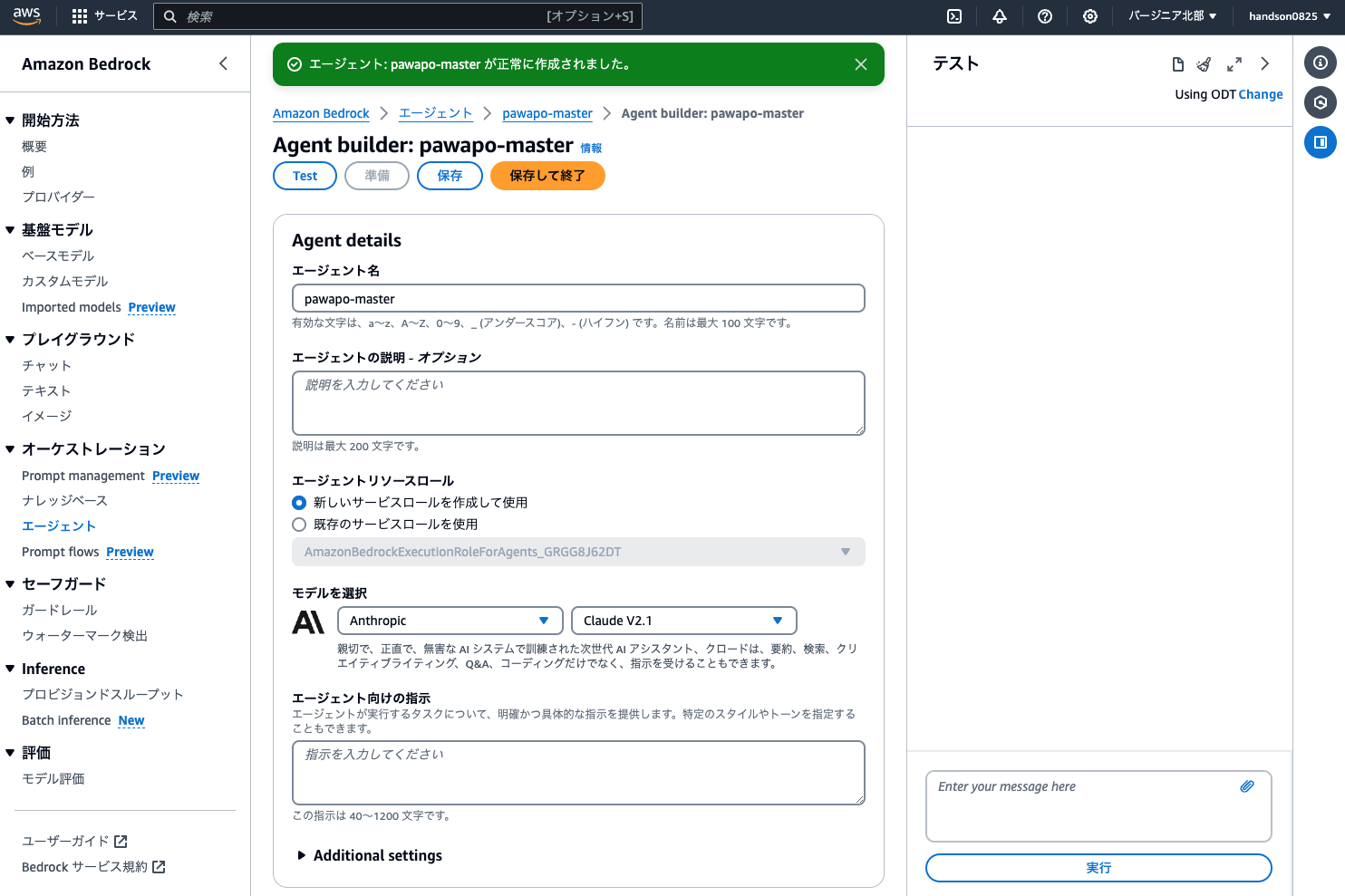
Task: Open Imported models in the sidebar
Action: point(71,307)
